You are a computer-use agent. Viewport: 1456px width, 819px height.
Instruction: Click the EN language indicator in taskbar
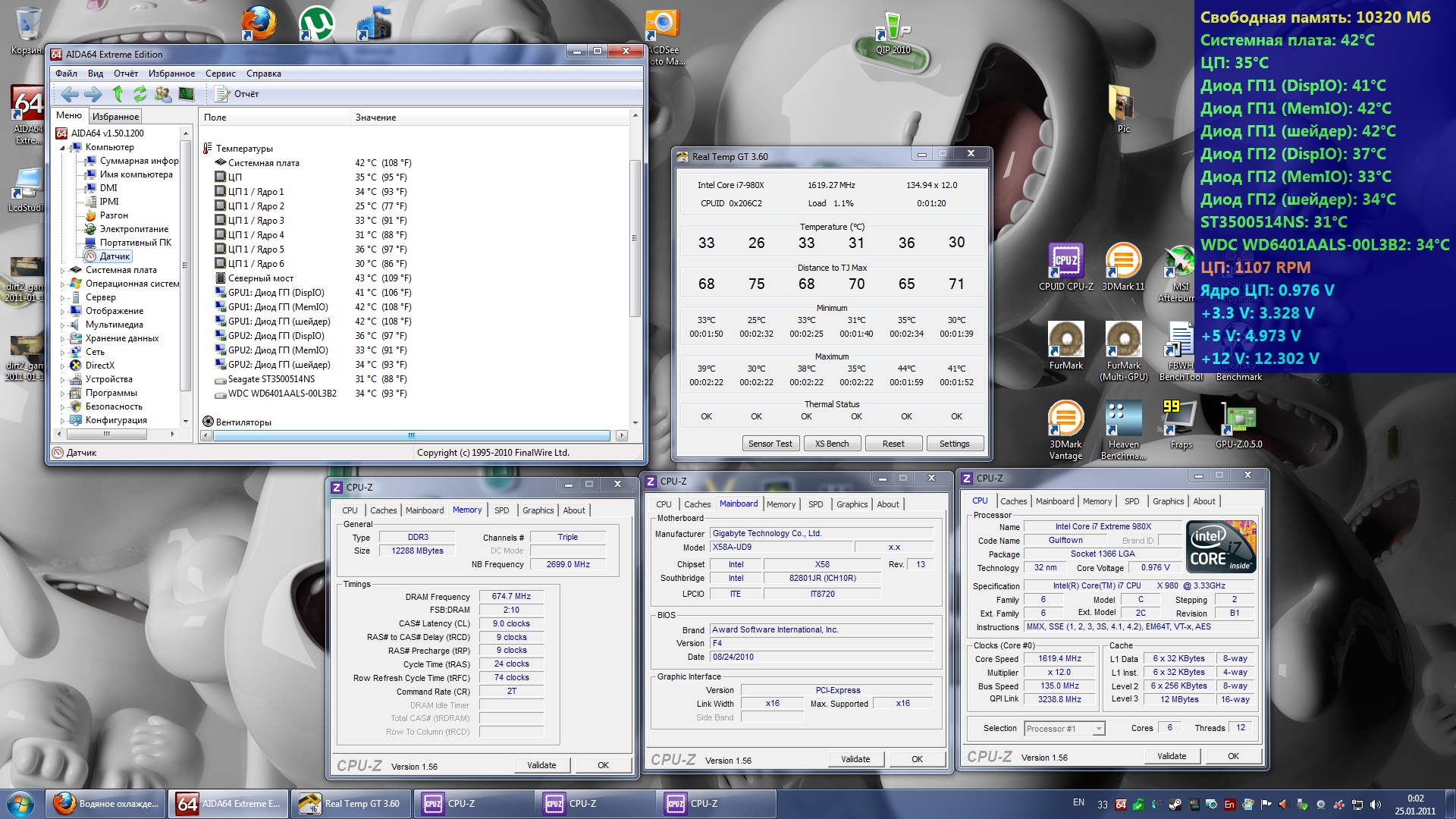(x=1078, y=802)
